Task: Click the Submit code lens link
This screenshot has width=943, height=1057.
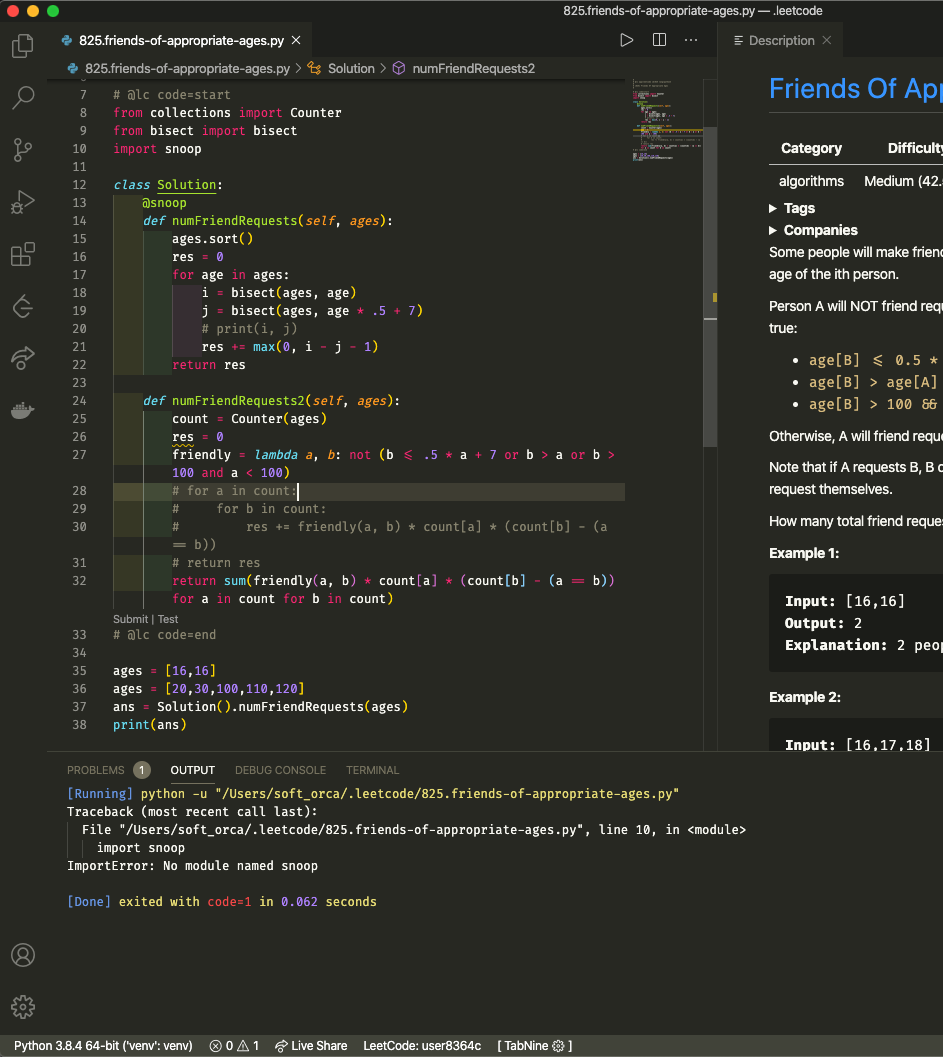Action: point(130,618)
